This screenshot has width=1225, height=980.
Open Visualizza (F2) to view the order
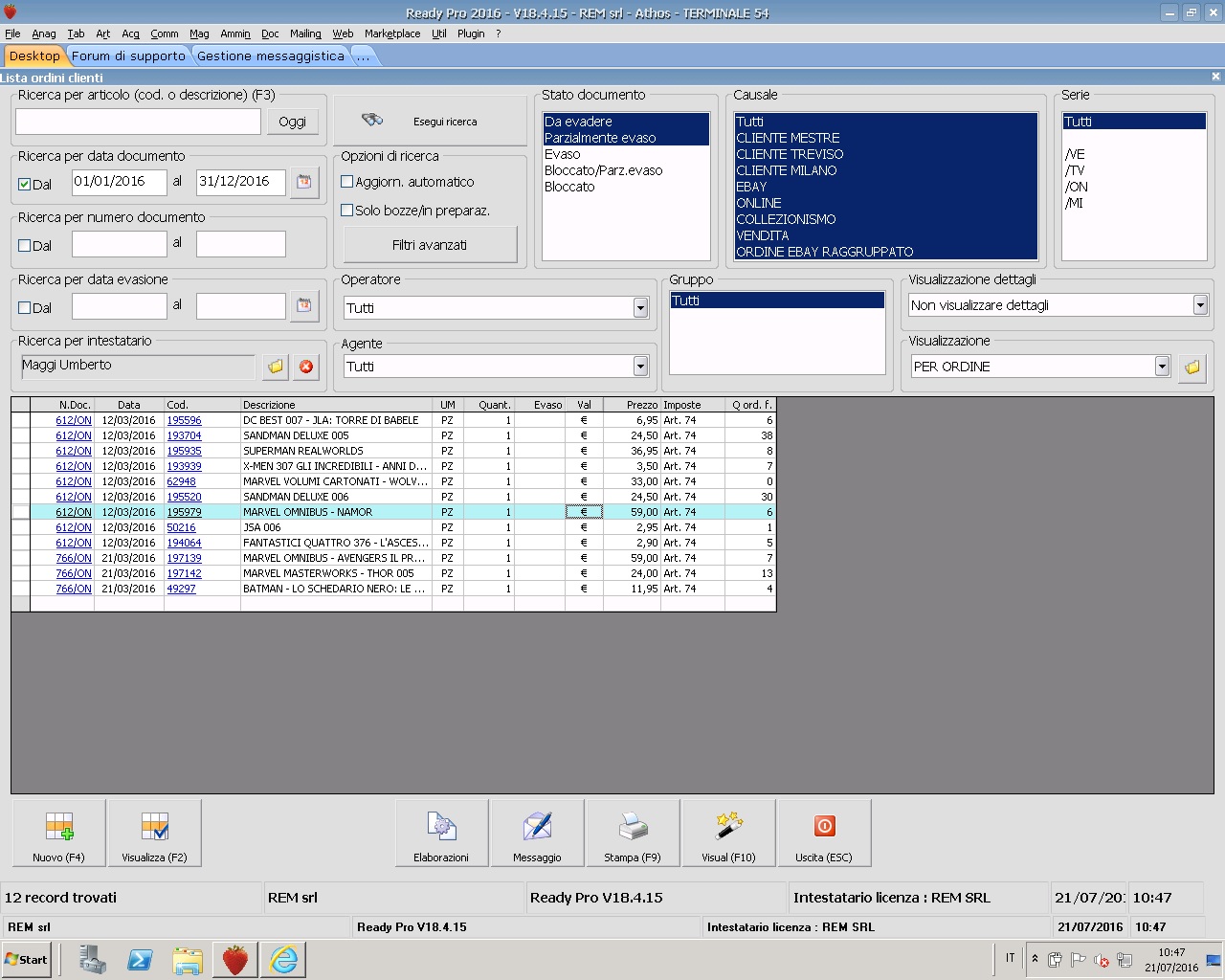click(154, 833)
